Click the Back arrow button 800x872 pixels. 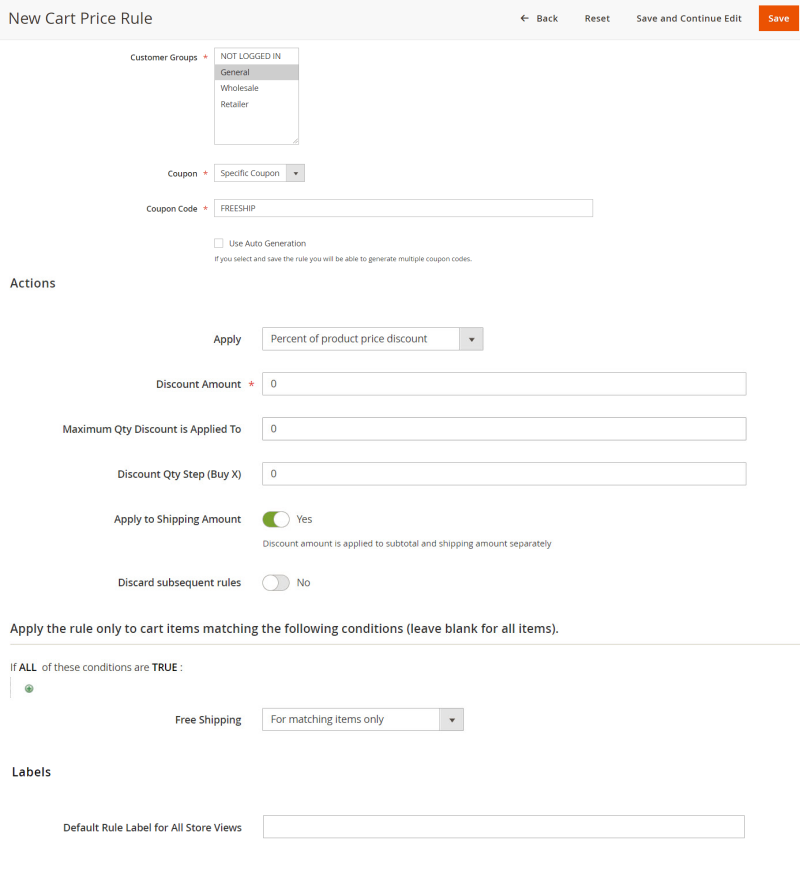[539, 19]
